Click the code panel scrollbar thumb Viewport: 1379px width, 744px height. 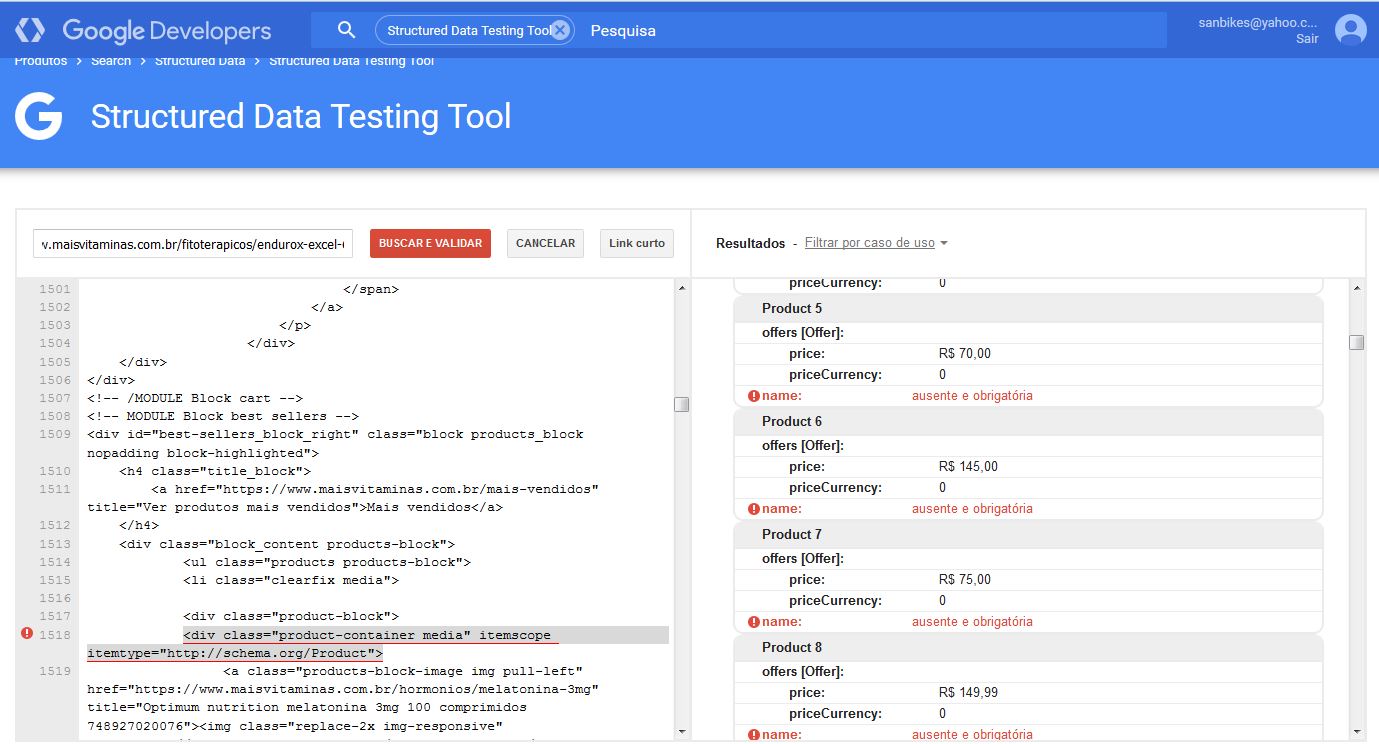(x=681, y=404)
